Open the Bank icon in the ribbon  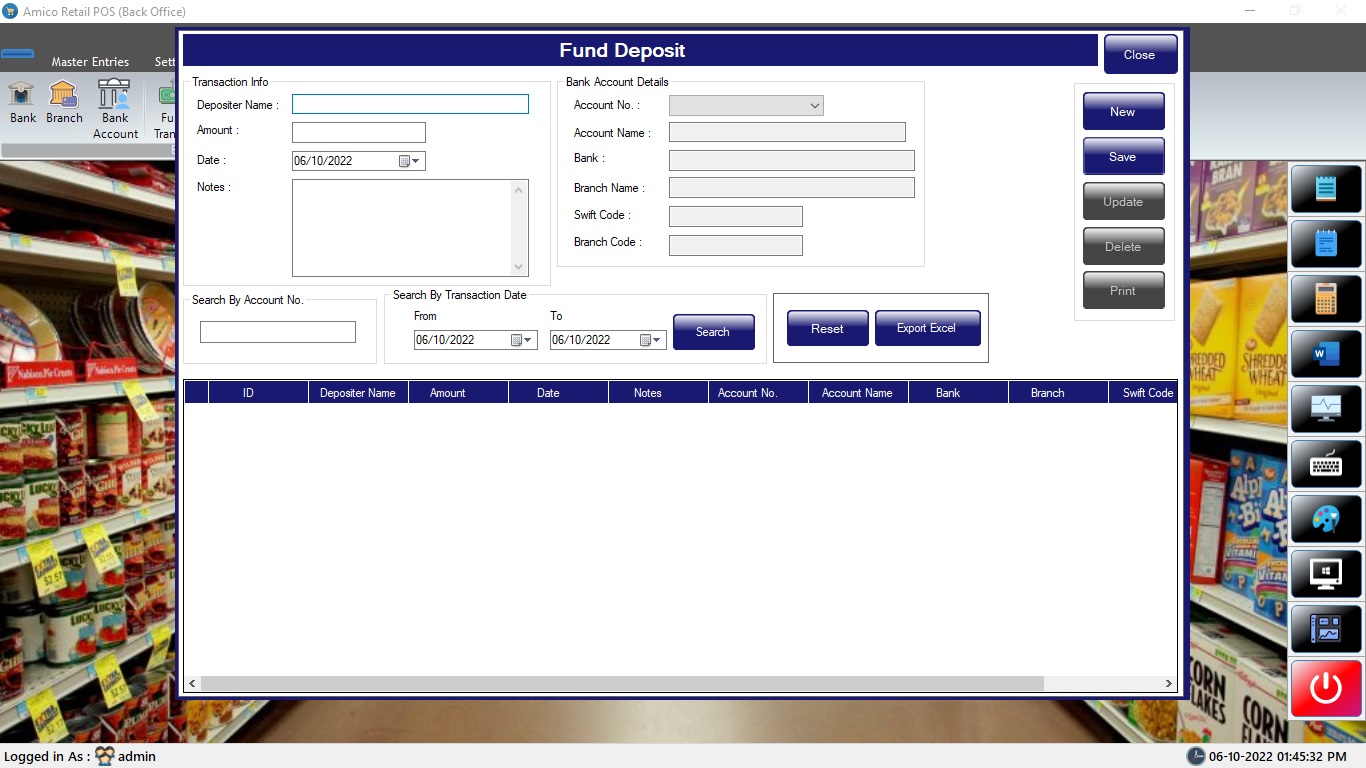pos(22,103)
